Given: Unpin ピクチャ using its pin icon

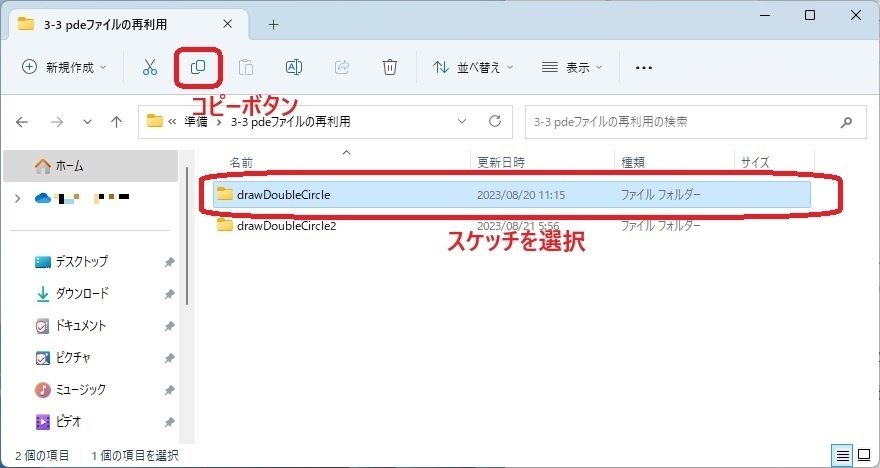Looking at the screenshot, I should pos(169,358).
